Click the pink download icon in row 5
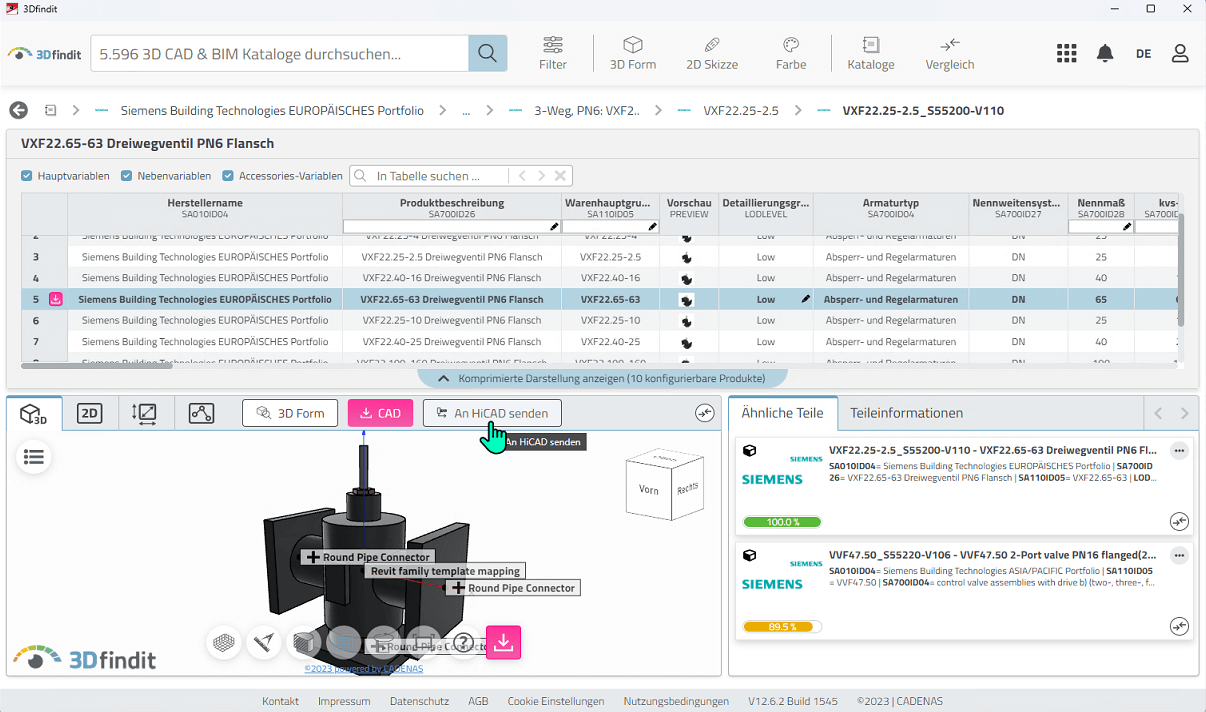The image size is (1206, 712). coord(56,299)
